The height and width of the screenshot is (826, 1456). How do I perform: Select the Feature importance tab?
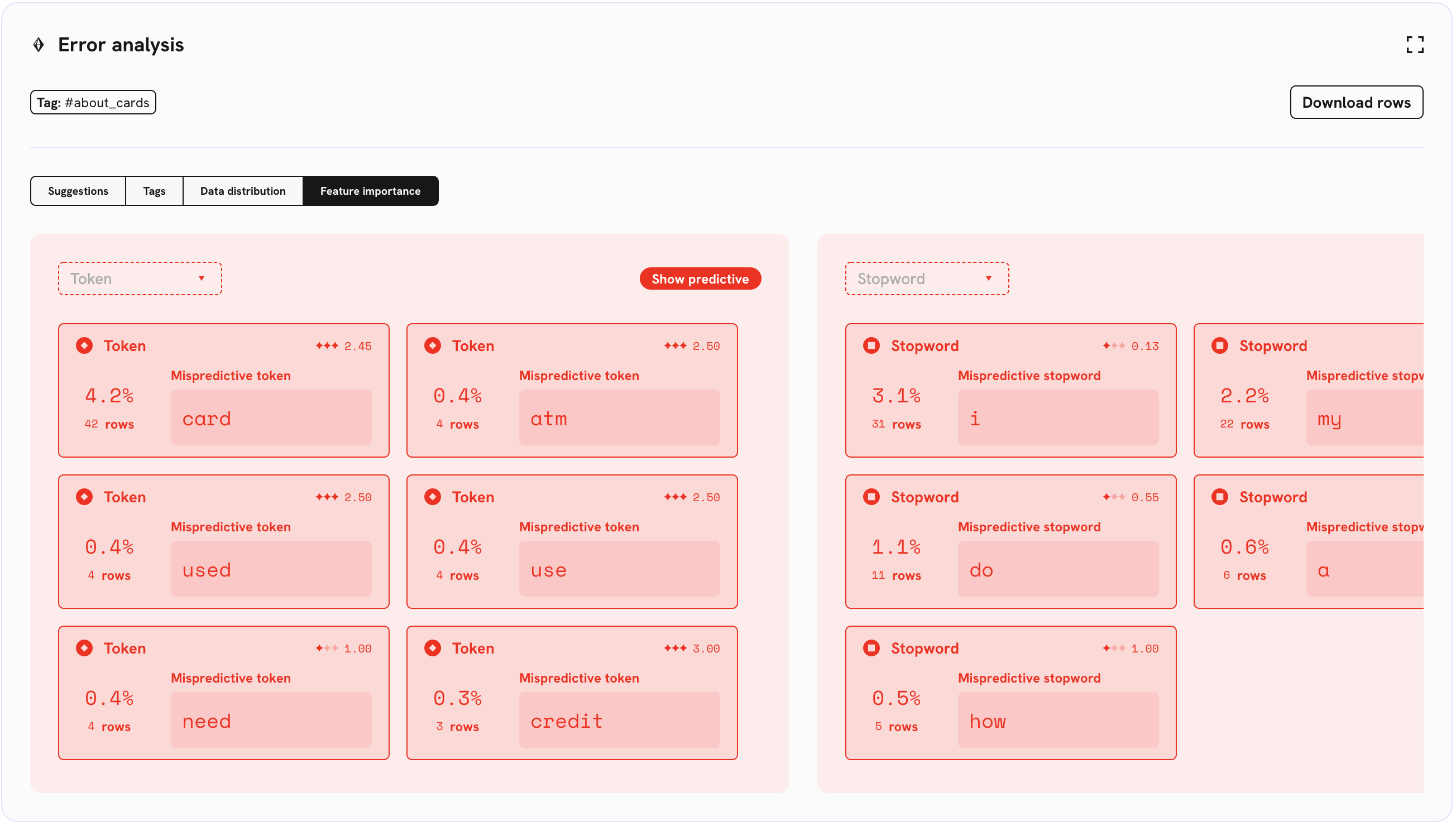[371, 191]
